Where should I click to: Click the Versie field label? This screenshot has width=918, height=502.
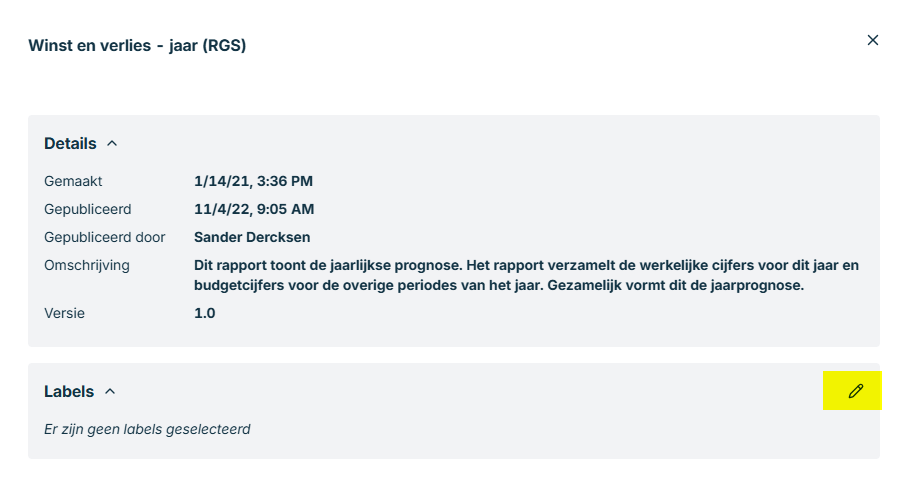[x=64, y=313]
